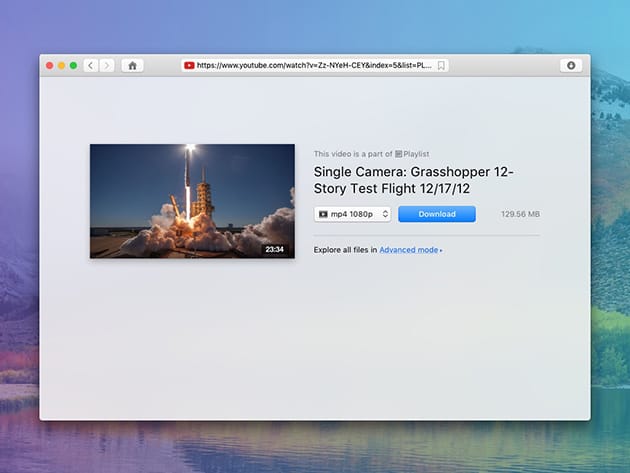The image size is (630, 473).
Task: Click the 129.56 MB file size label
Action: pyautogui.click(x=520, y=214)
